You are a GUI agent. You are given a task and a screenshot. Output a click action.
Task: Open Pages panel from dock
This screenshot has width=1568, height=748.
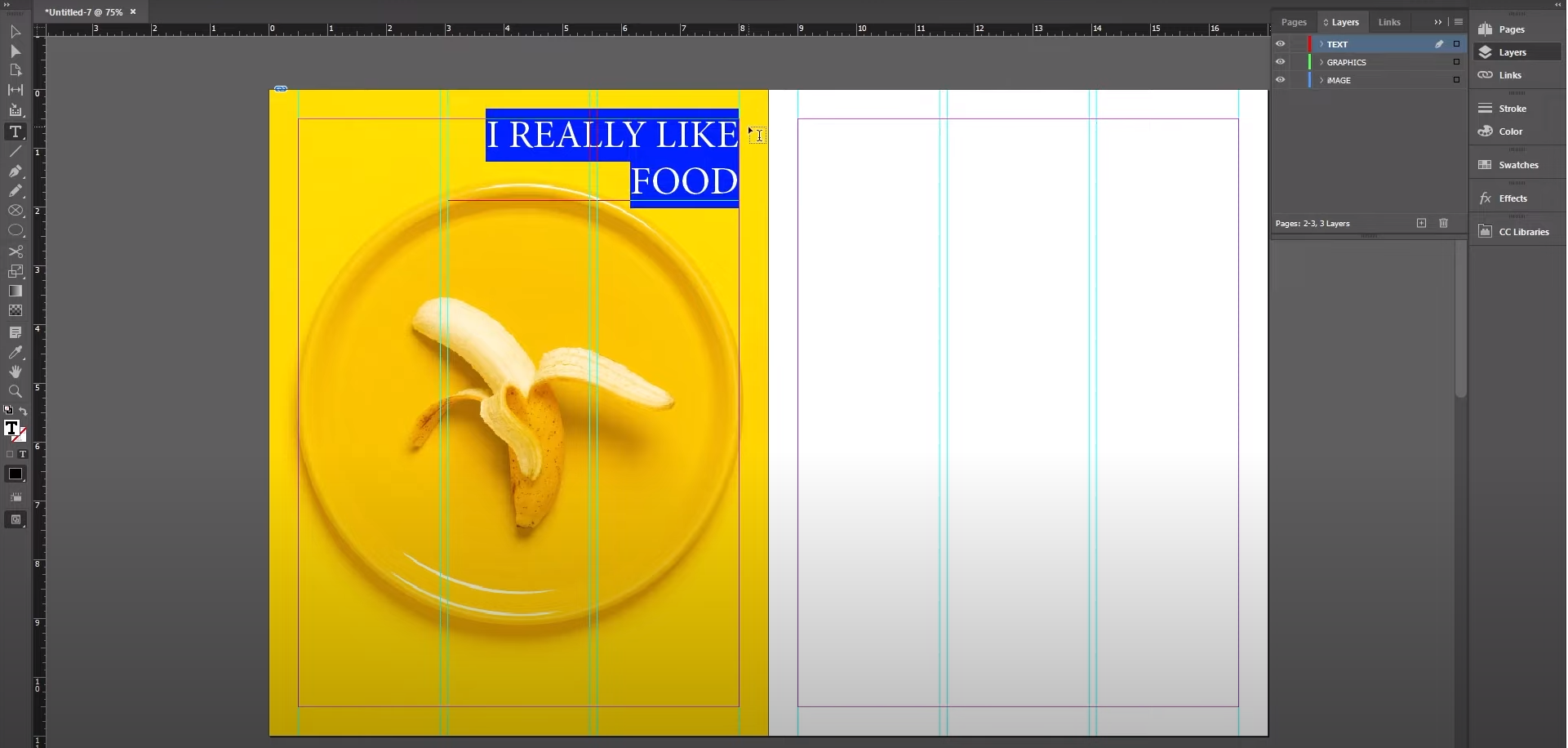[1517, 29]
